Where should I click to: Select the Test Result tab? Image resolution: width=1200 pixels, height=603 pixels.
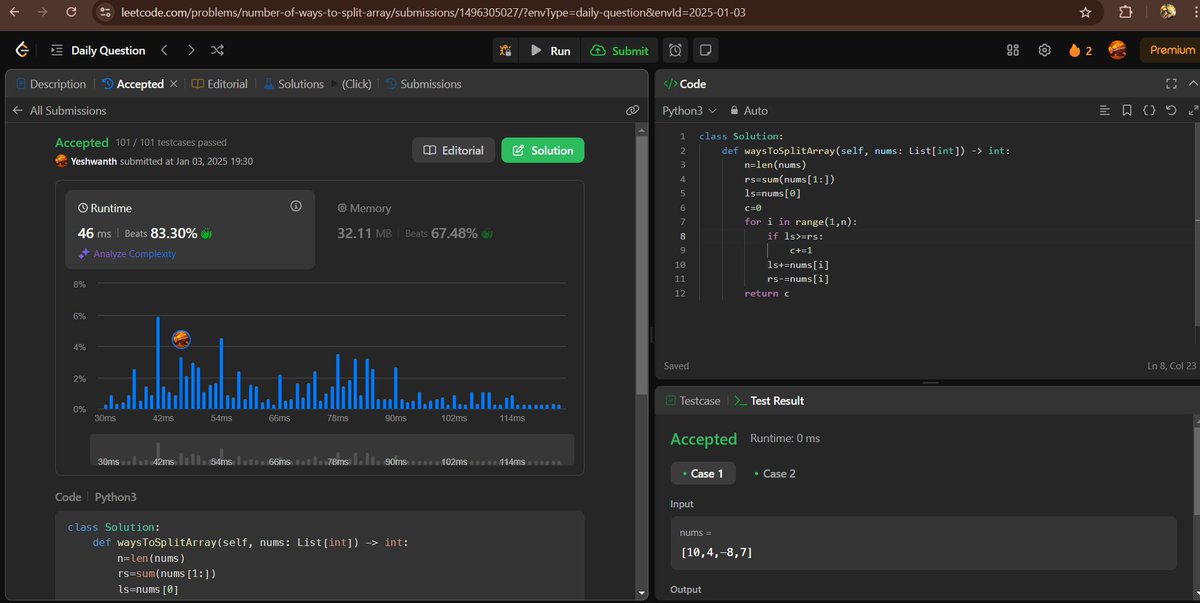[769, 400]
